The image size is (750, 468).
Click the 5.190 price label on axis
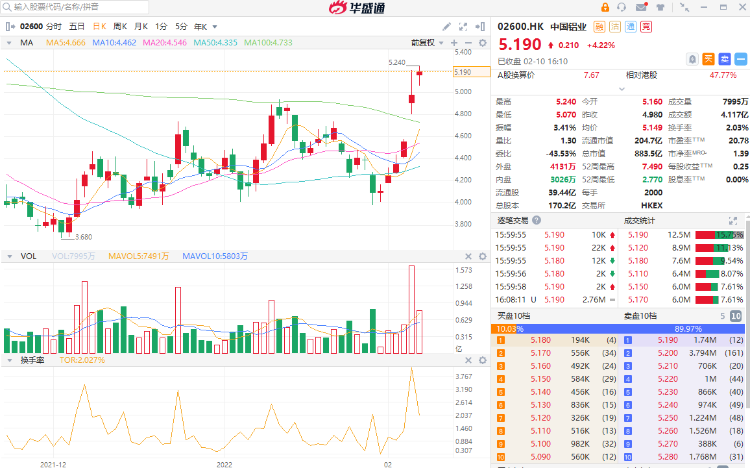click(471, 72)
